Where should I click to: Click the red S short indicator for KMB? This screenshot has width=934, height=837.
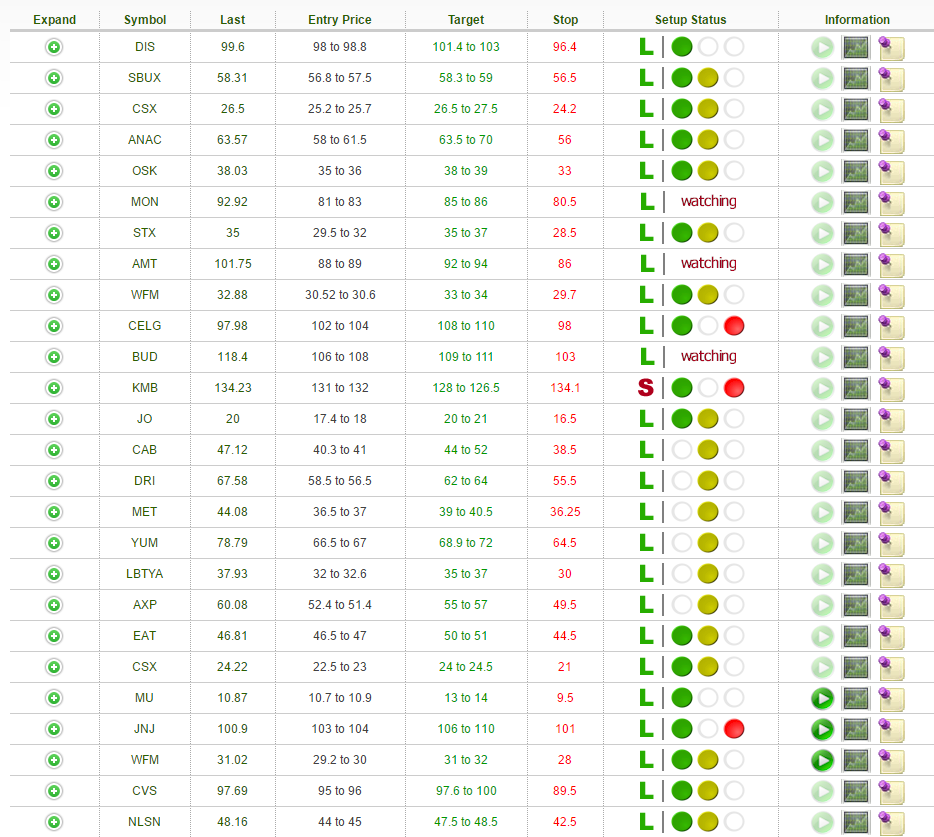coord(646,388)
